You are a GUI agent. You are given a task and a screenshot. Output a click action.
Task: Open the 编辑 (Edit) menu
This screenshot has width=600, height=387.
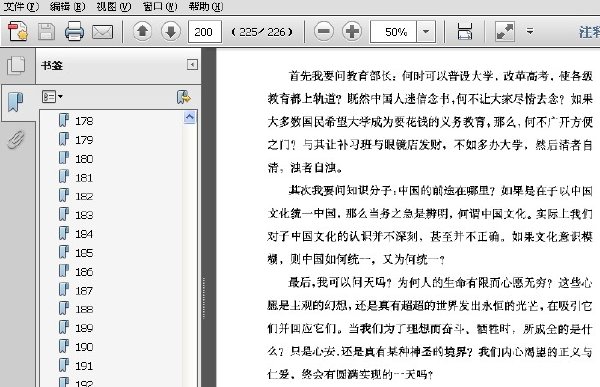(68, 7)
